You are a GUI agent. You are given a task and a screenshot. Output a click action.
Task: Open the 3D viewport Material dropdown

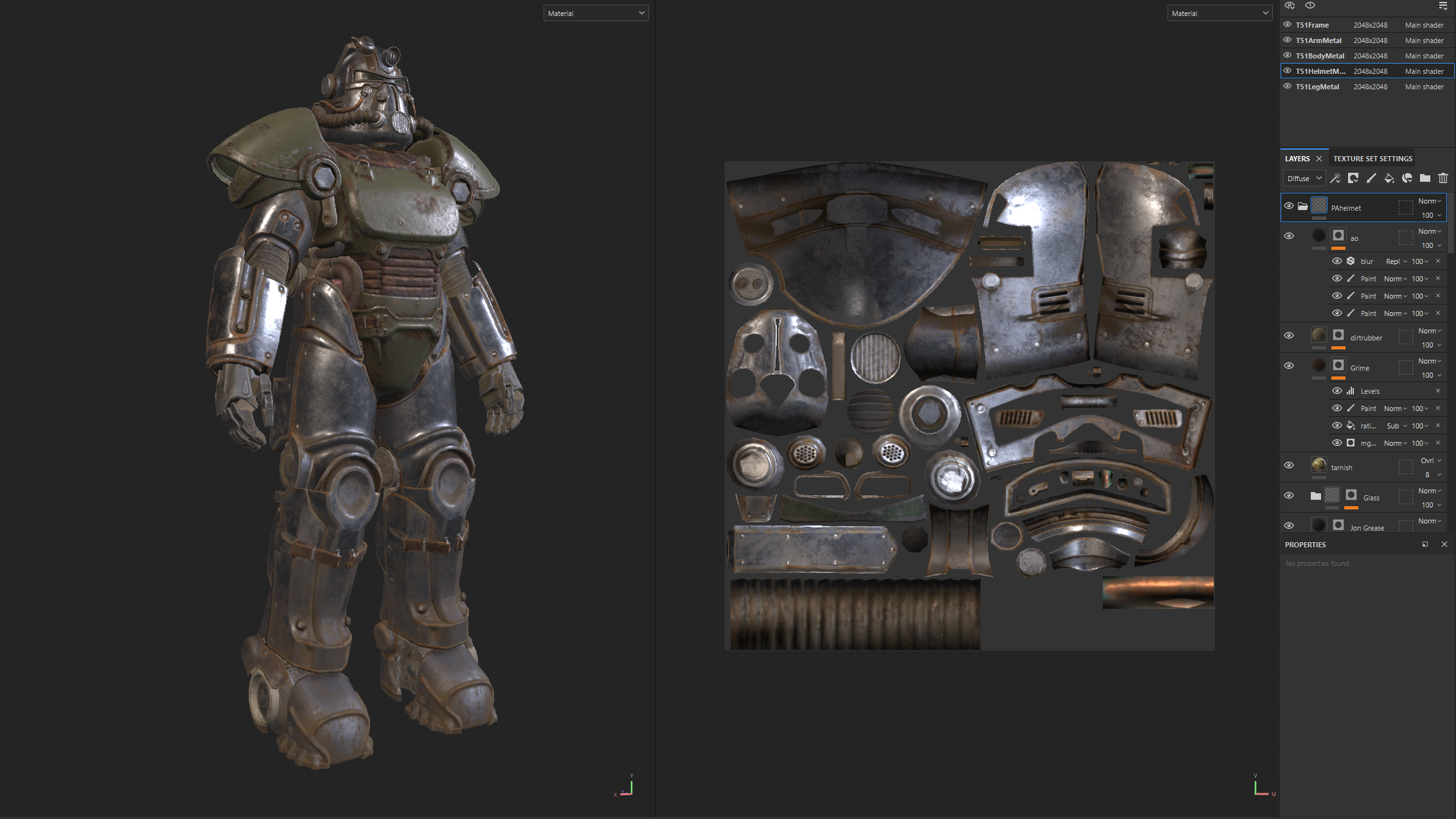pos(596,13)
